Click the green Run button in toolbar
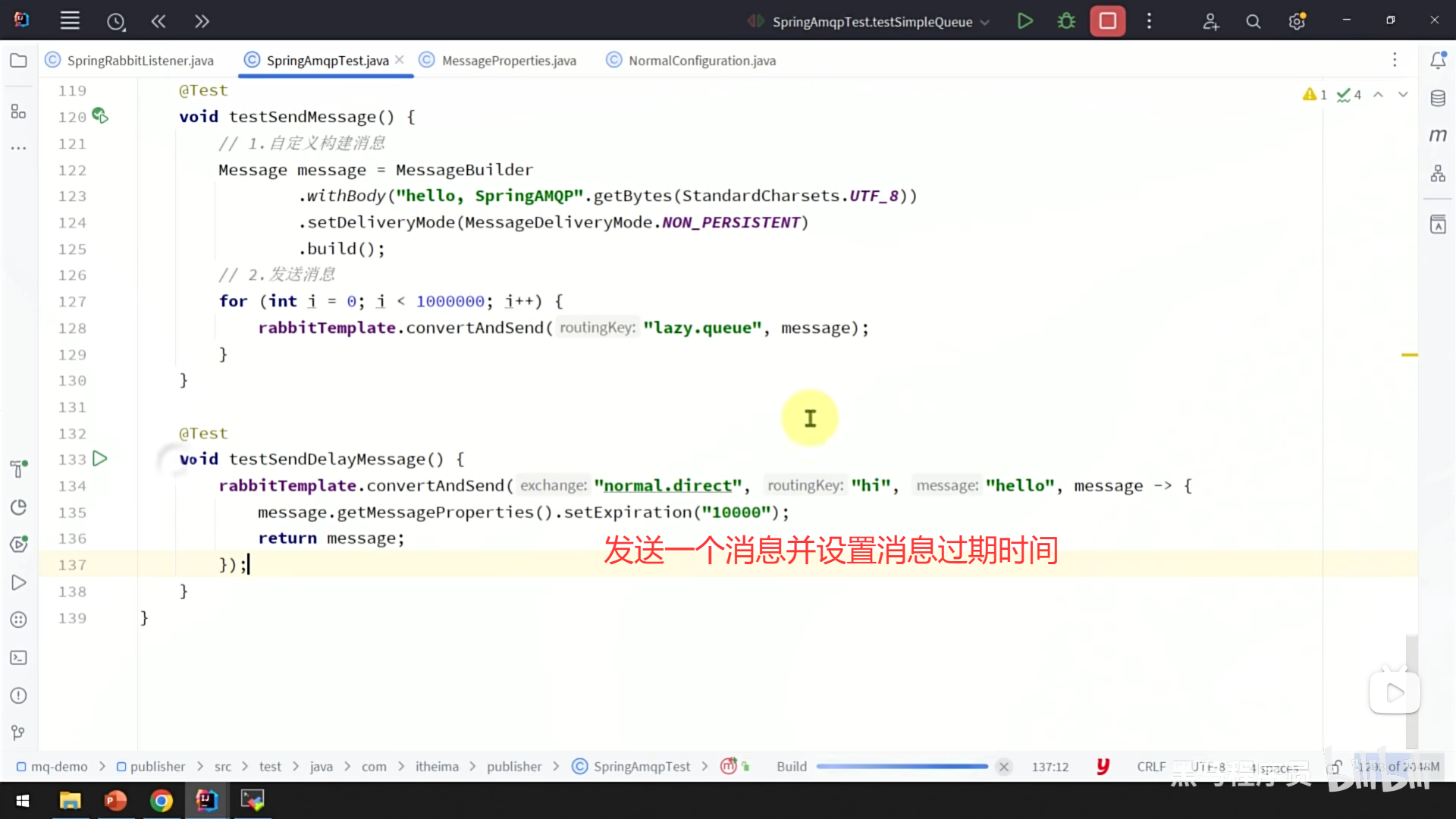Viewport: 1456px width, 819px height. point(1025,21)
